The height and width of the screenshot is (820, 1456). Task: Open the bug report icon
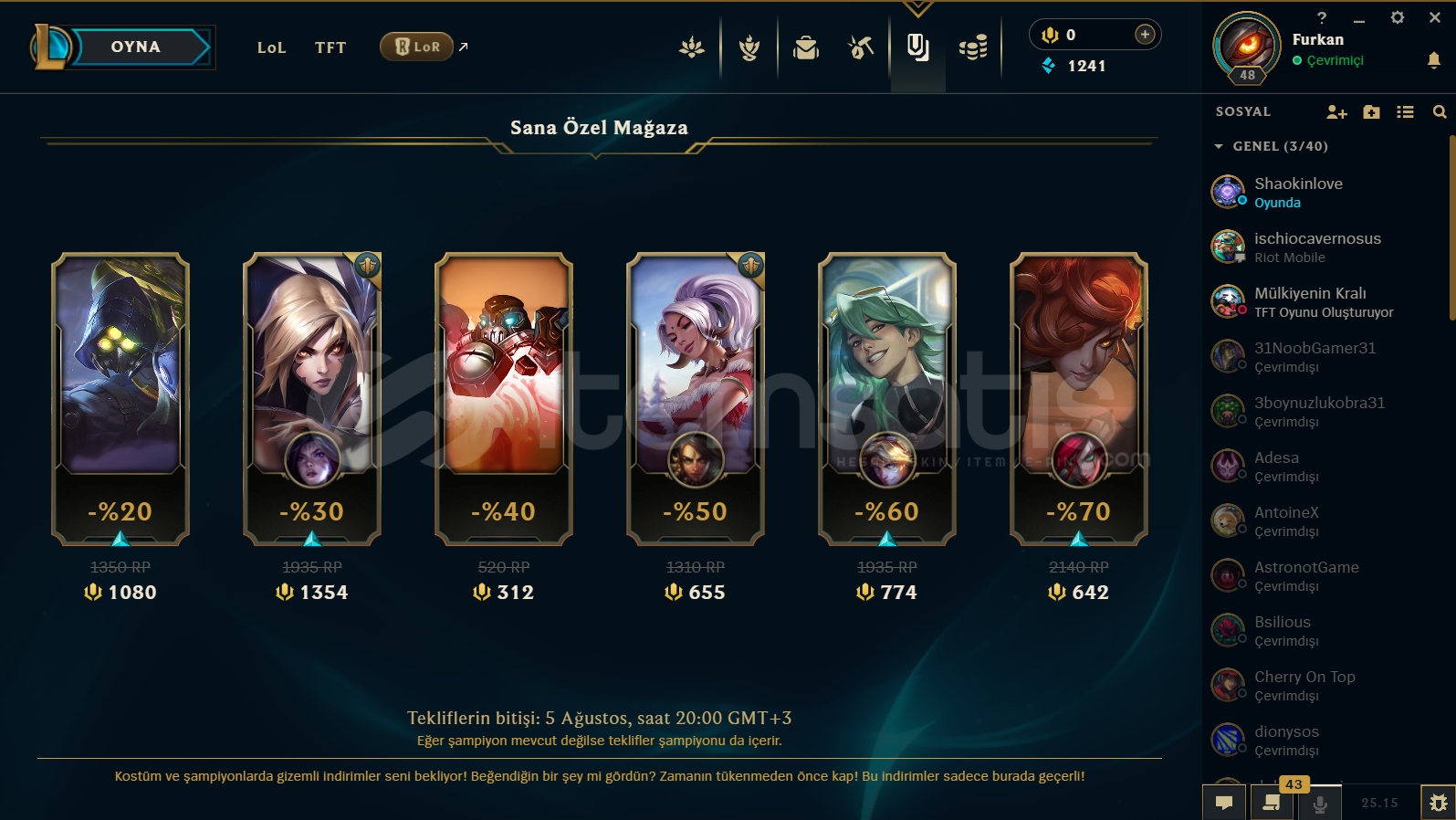(x=1438, y=803)
